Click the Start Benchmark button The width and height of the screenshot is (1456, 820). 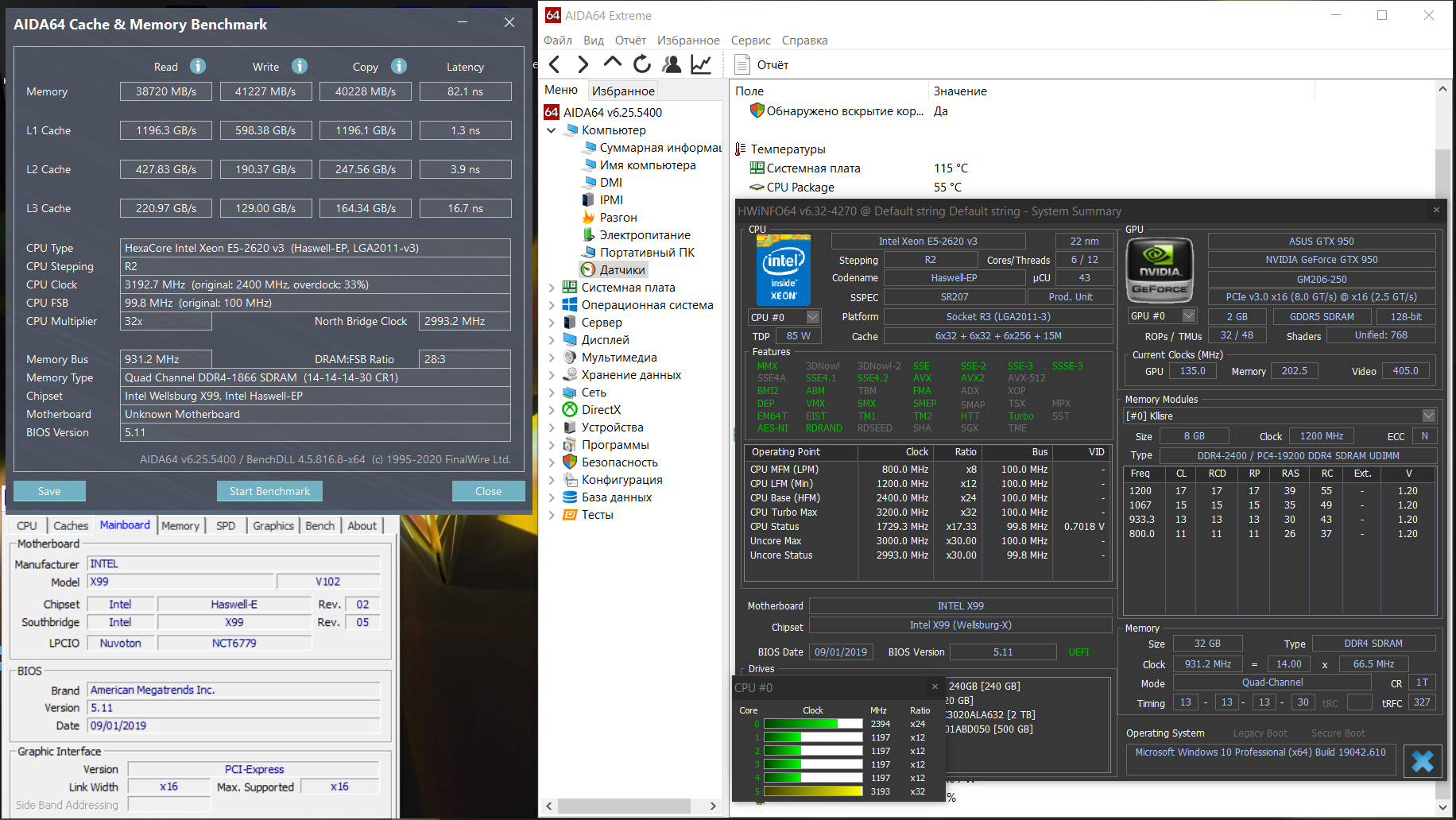click(270, 491)
